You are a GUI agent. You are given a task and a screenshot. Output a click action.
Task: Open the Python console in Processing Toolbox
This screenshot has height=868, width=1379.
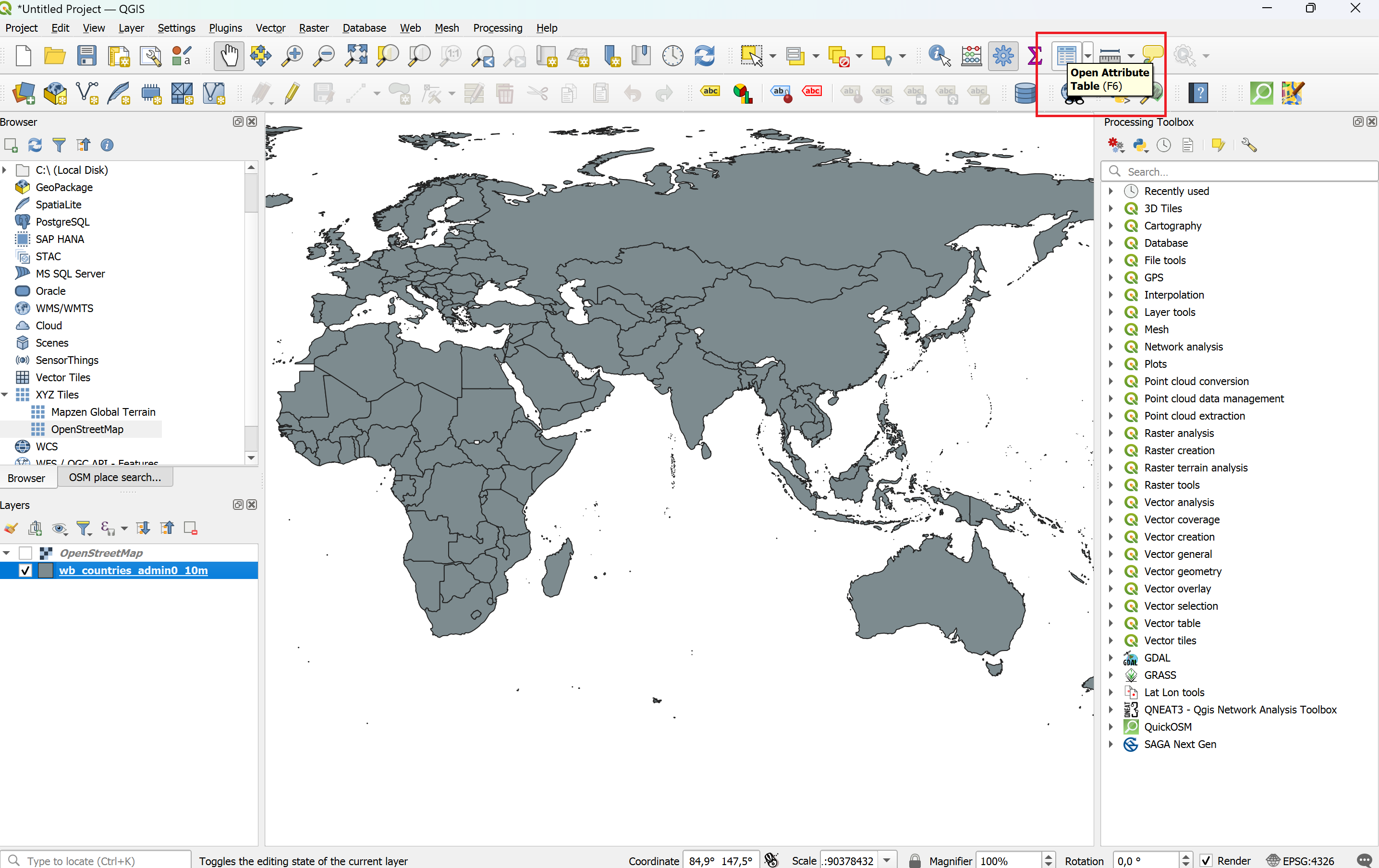1140,145
